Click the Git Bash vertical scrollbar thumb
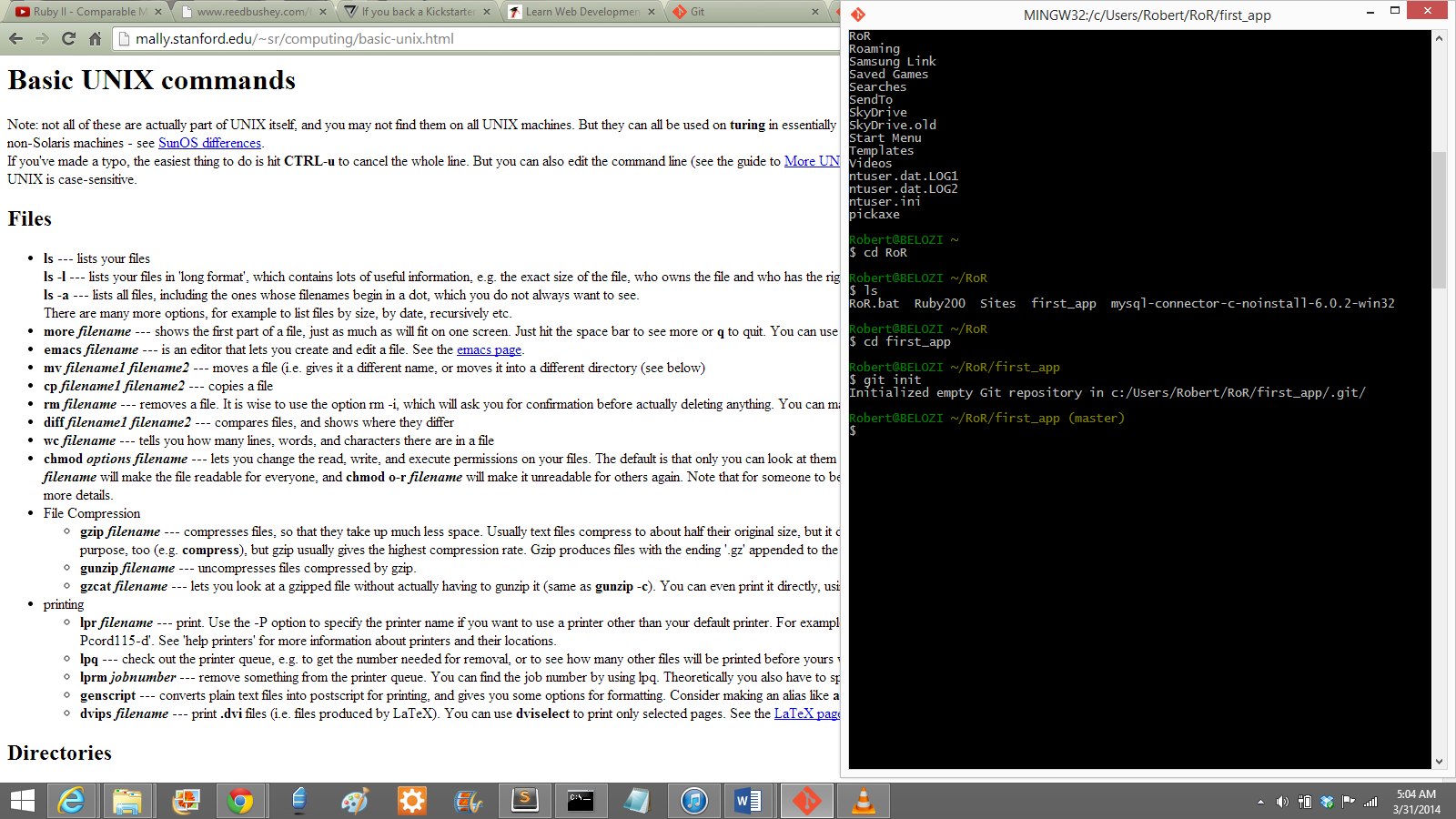This screenshot has width=1456, height=819. point(1439,220)
